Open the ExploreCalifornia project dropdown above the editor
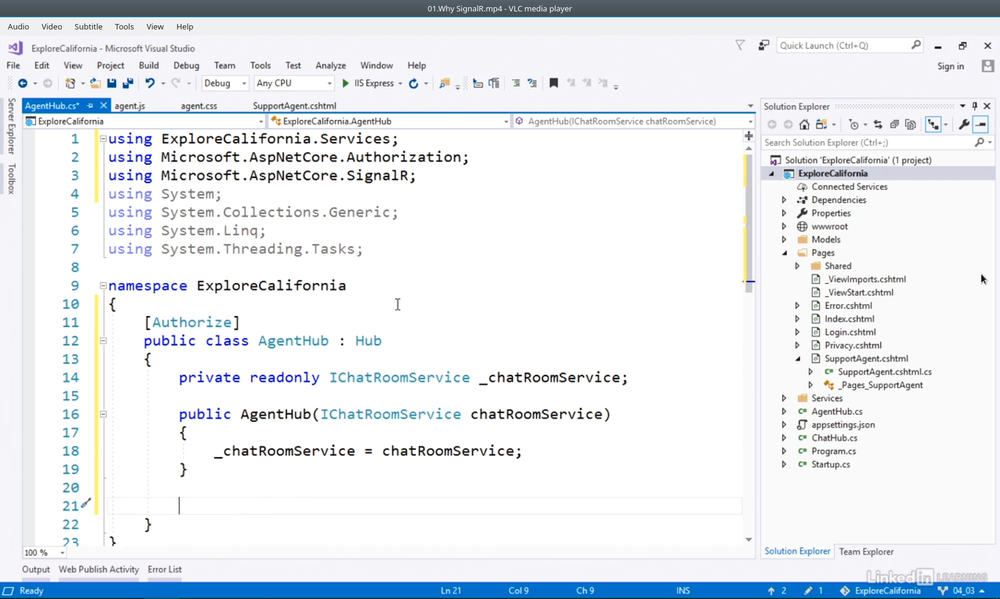The width and height of the screenshot is (1000, 599). coord(143,121)
